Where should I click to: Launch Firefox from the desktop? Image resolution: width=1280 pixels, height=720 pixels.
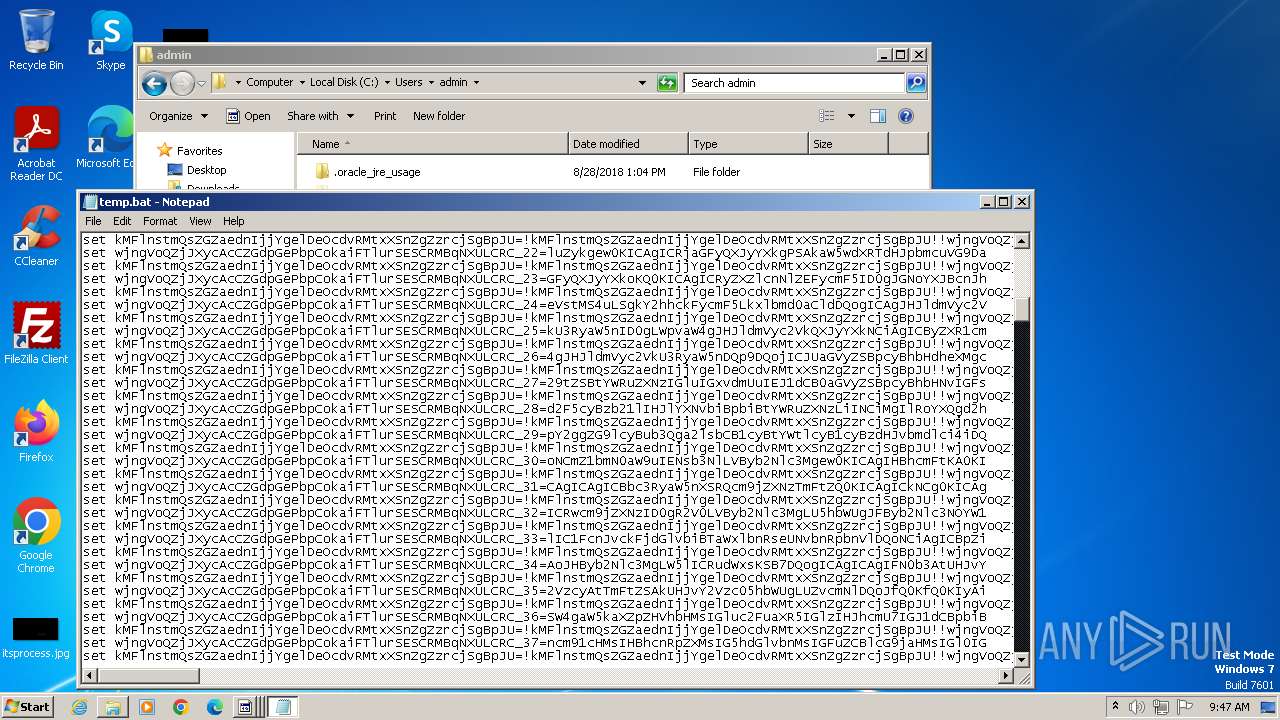pos(36,431)
